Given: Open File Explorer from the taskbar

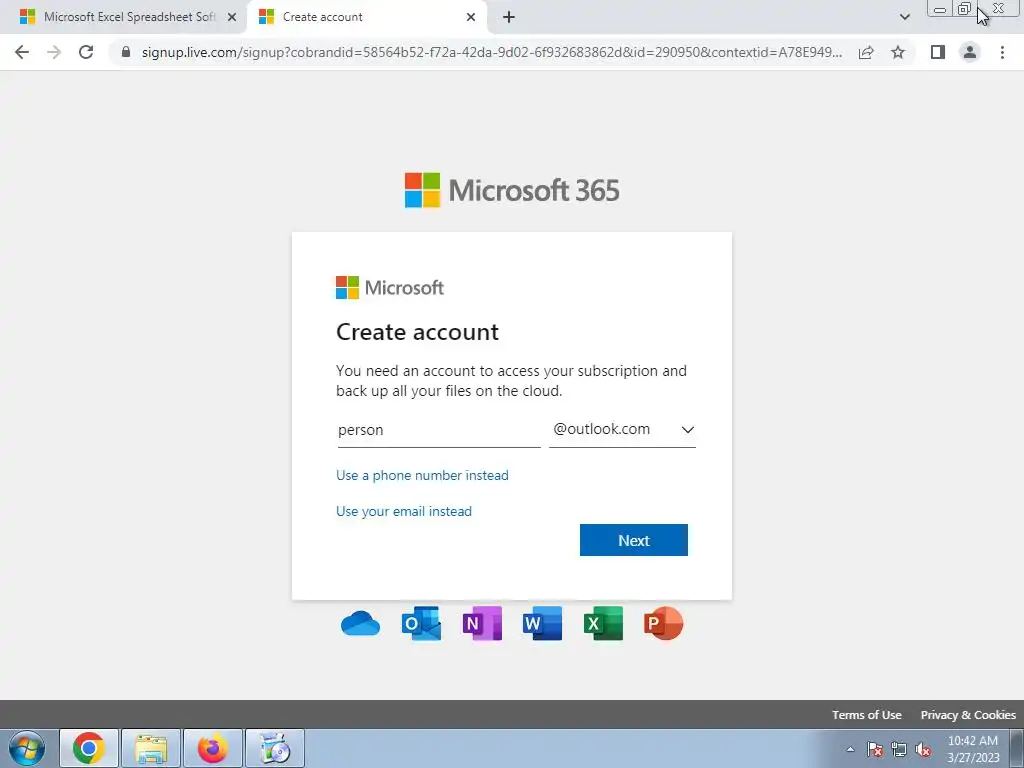Looking at the screenshot, I should [151, 748].
